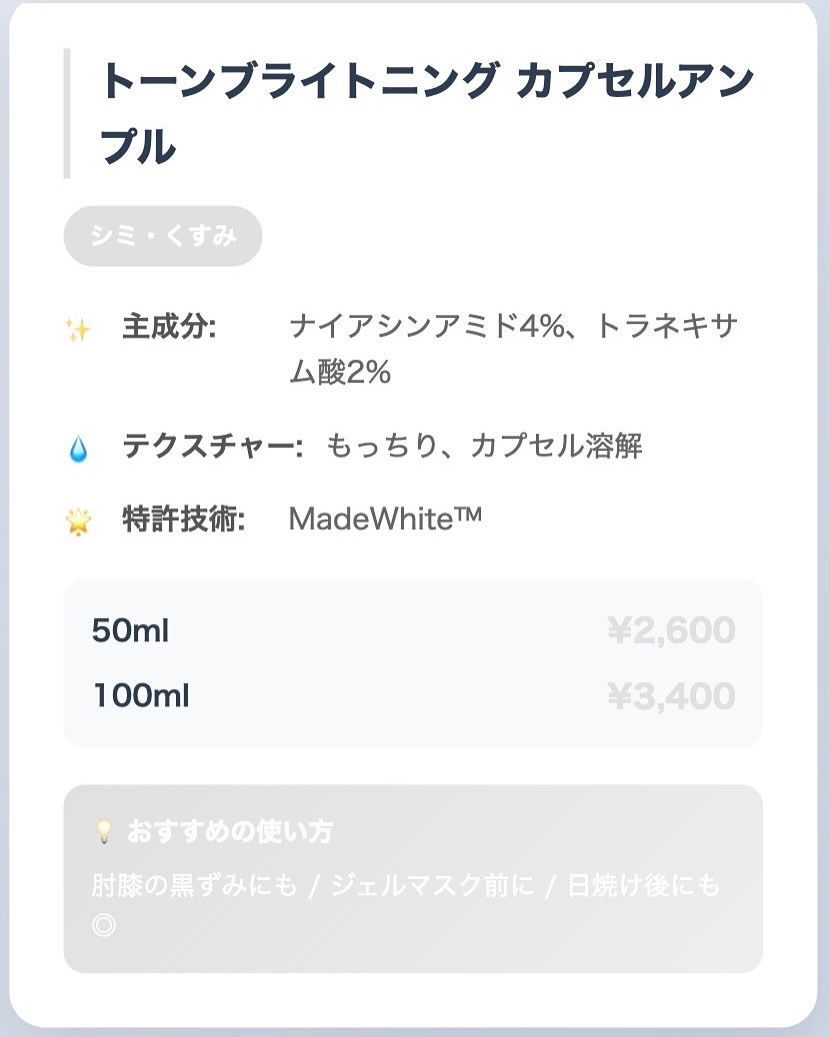This screenshot has width=830, height=1037.
Task: Click the ¥2,600 price
Action: pyautogui.click(x=671, y=631)
